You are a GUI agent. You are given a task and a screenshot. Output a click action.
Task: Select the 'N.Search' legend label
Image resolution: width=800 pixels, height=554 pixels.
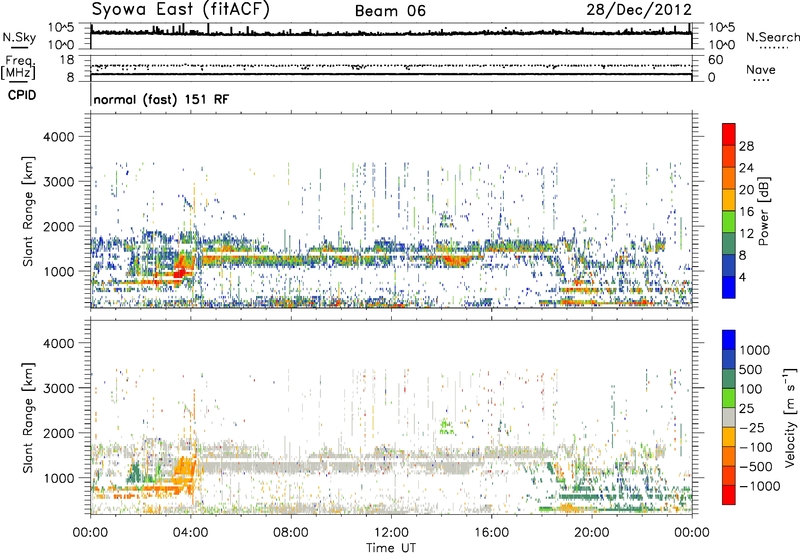click(x=773, y=37)
